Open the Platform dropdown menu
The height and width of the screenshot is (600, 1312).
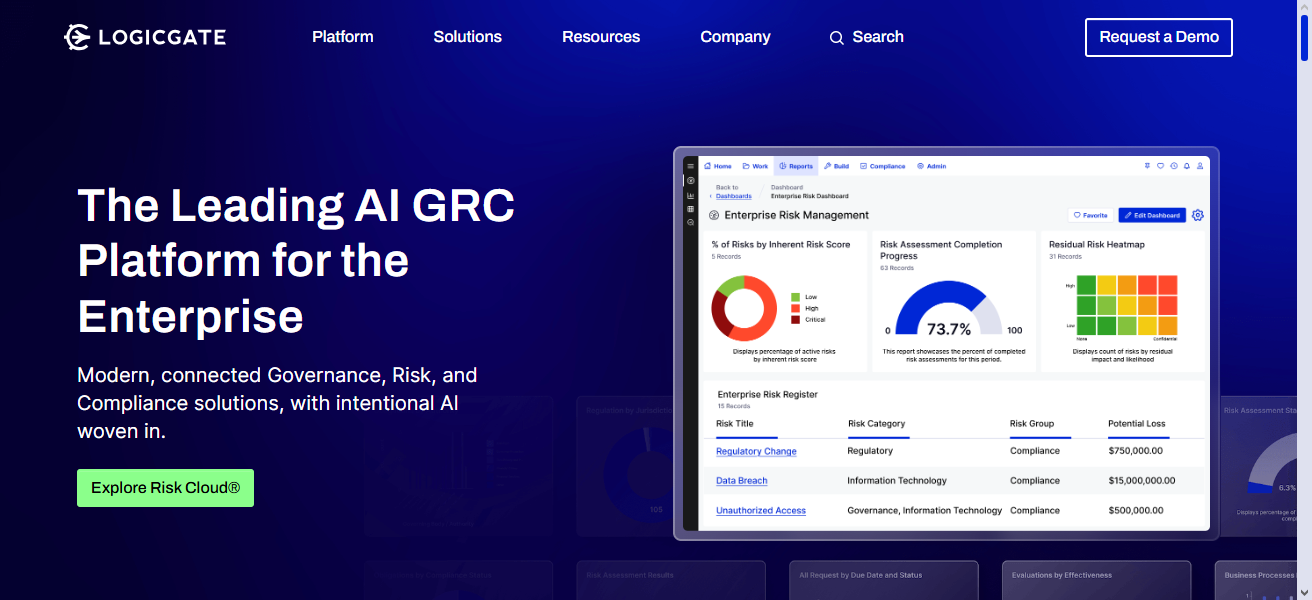(x=342, y=37)
